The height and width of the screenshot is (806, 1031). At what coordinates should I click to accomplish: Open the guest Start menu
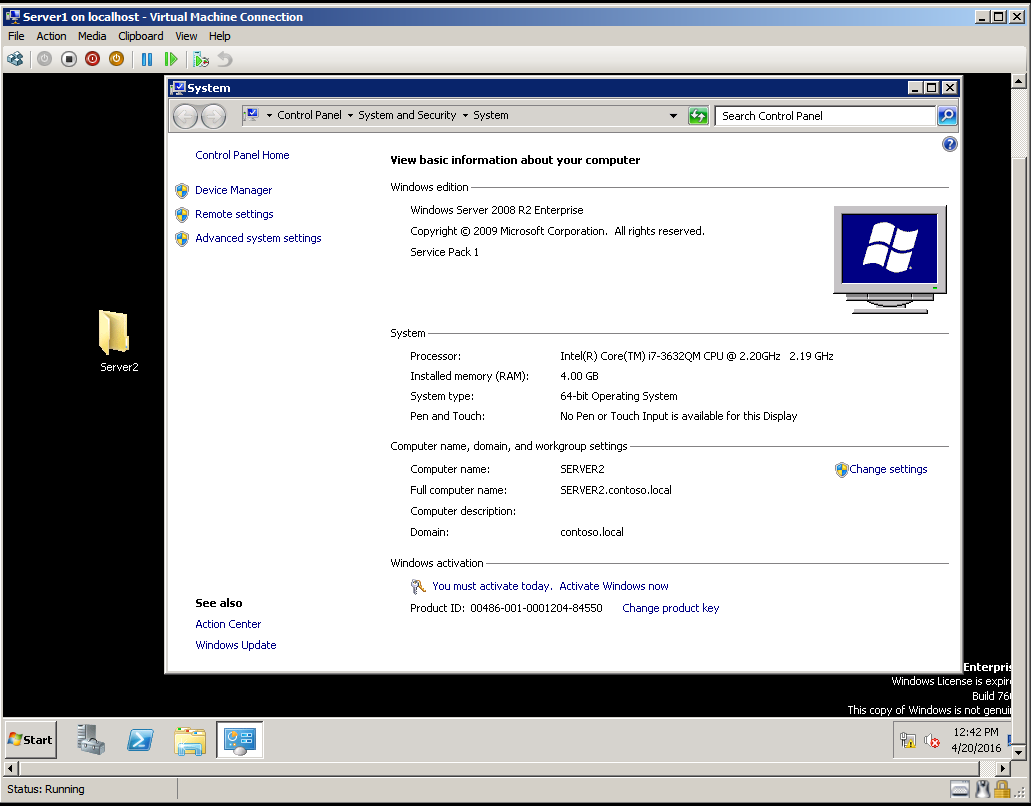(31, 740)
